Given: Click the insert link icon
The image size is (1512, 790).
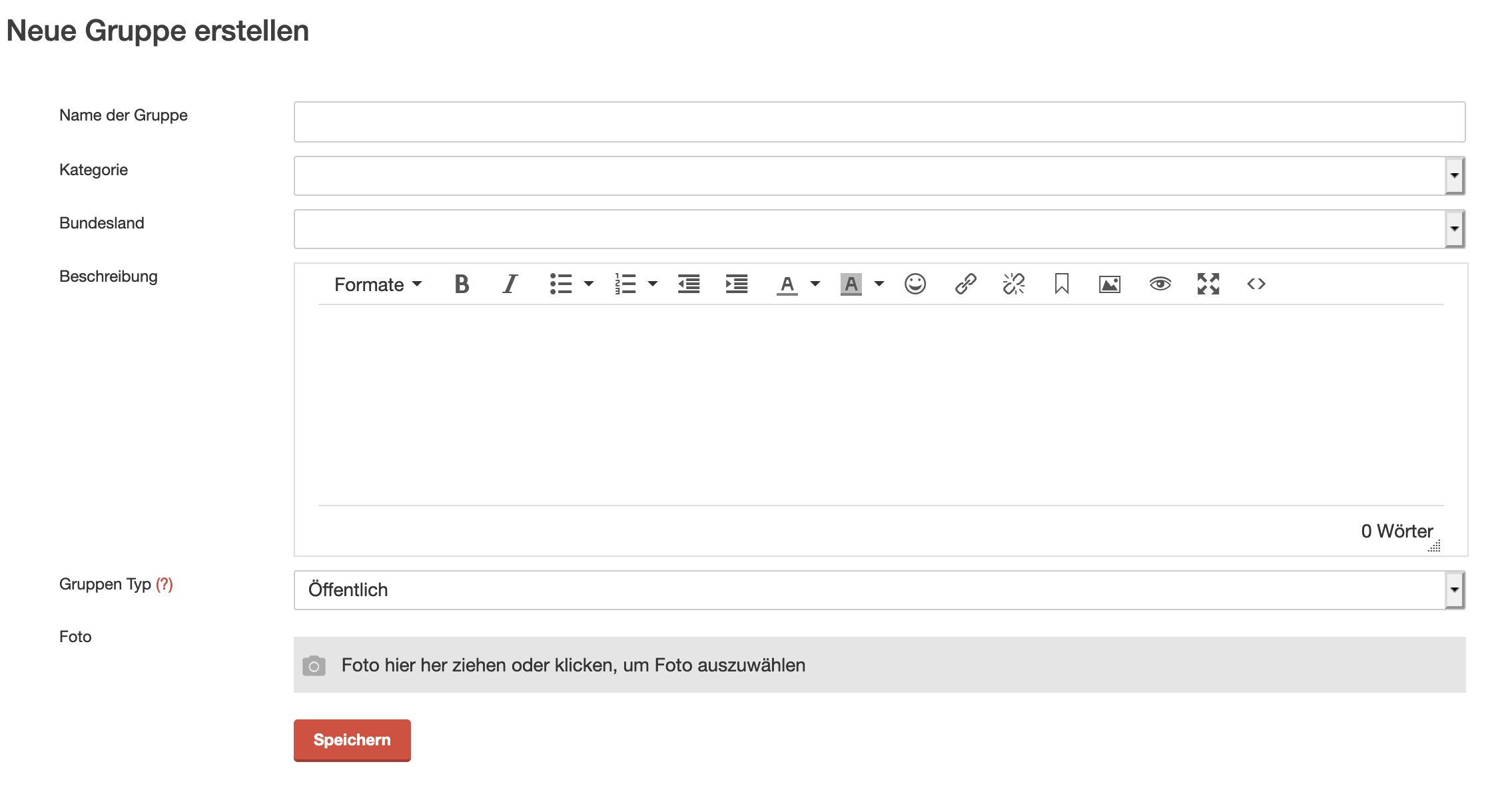Looking at the screenshot, I should point(965,284).
